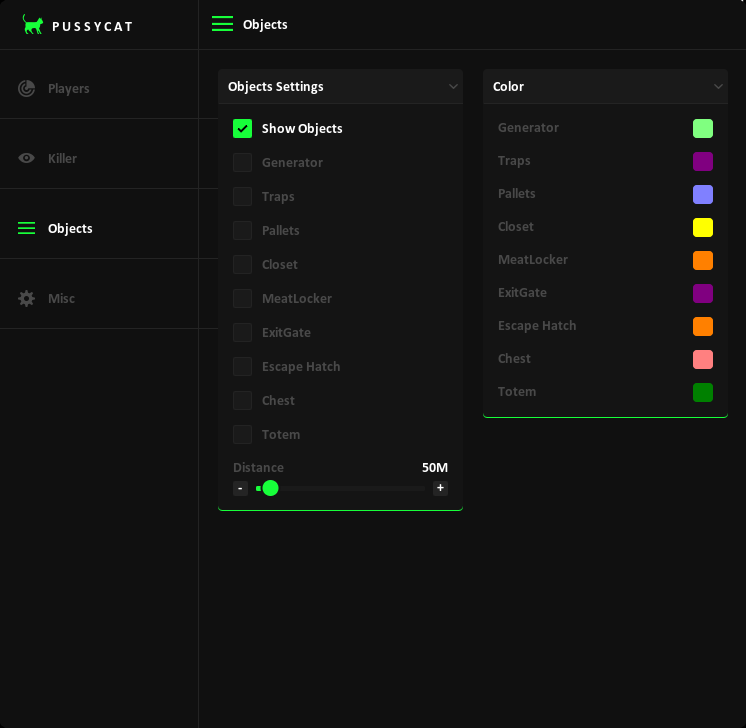The height and width of the screenshot is (728, 746).
Task: Click the Distance slider handle
Action: (270, 488)
